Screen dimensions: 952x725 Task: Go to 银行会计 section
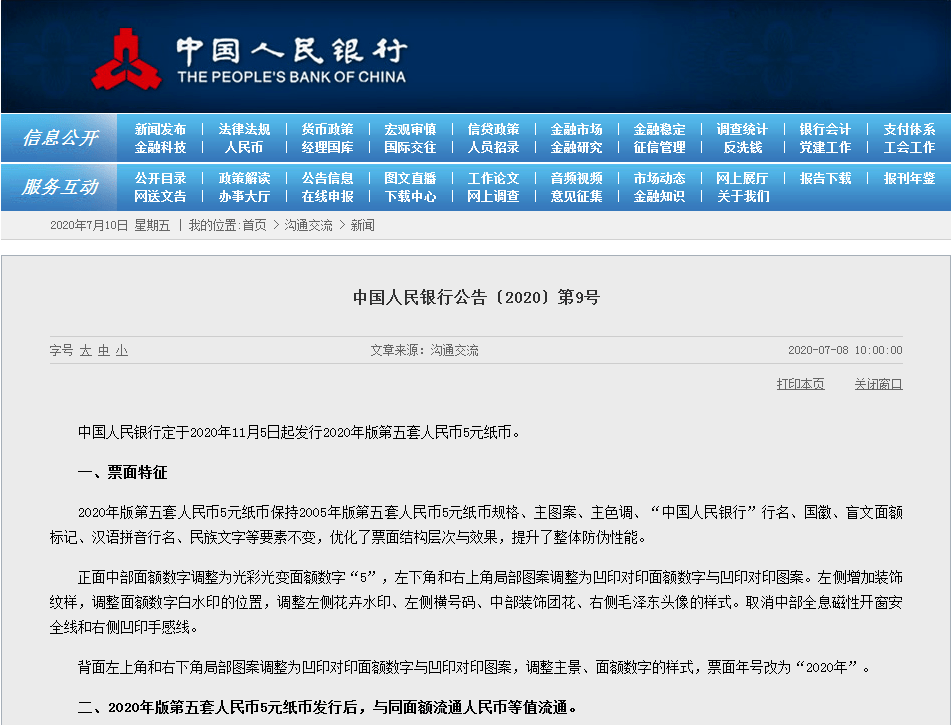coord(825,129)
